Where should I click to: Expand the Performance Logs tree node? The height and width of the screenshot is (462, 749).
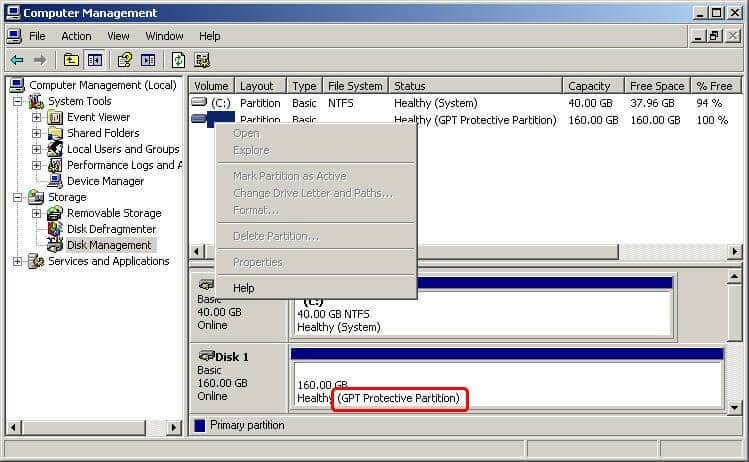coord(36,165)
